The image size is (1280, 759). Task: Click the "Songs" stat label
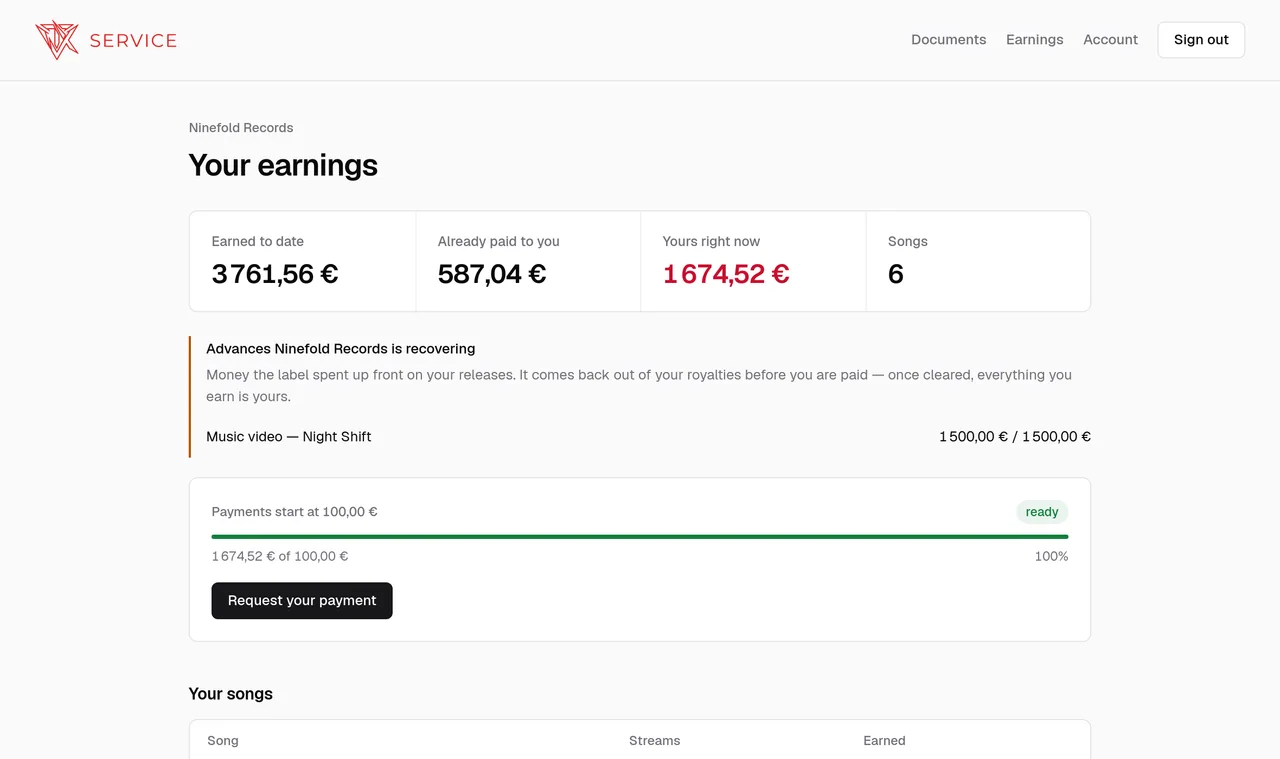[908, 242]
